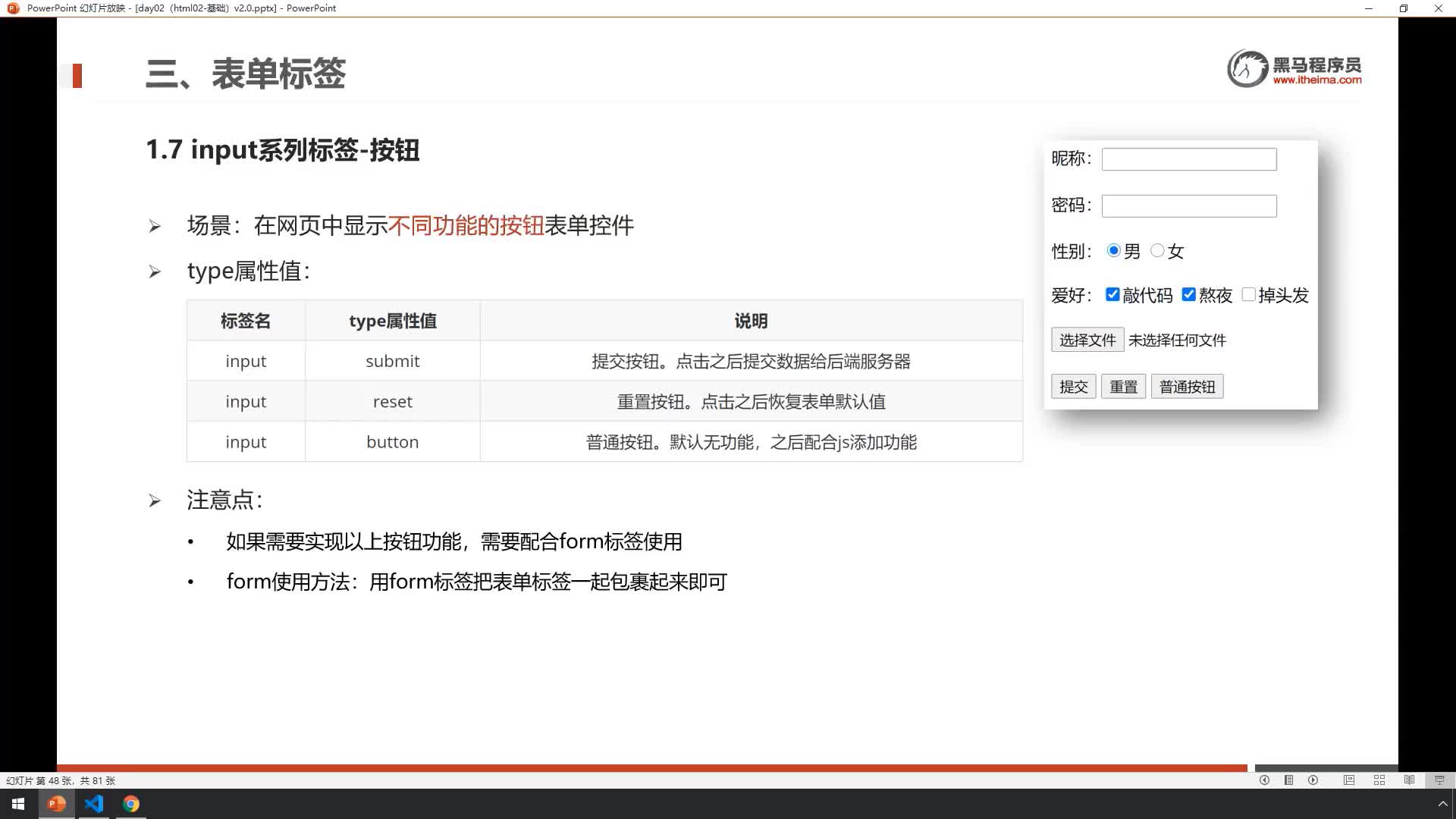This screenshot has height=819, width=1456.
Task: Click the 'button' table cell
Action: point(392,441)
